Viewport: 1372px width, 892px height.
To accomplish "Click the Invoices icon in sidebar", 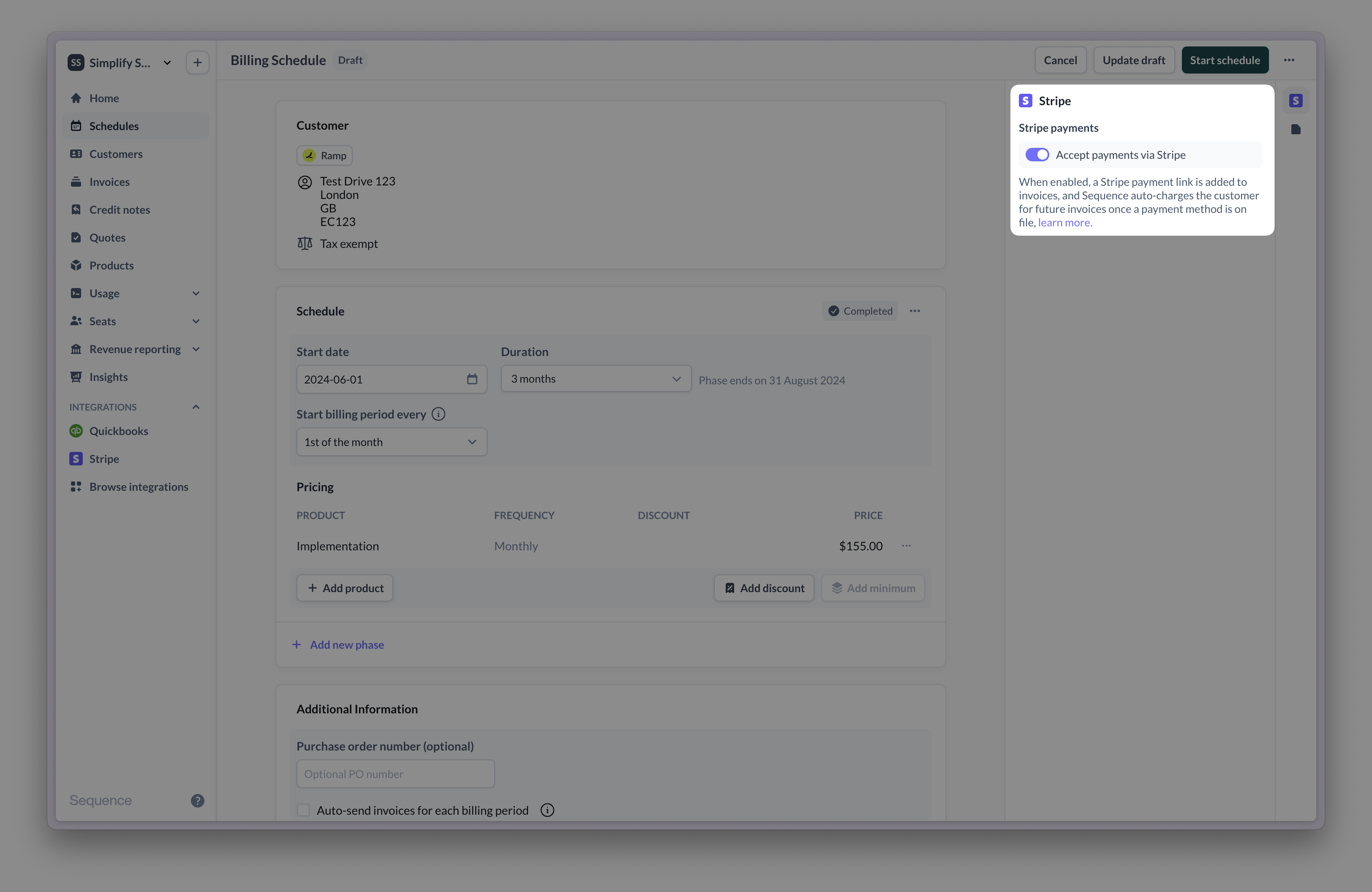I will point(76,182).
